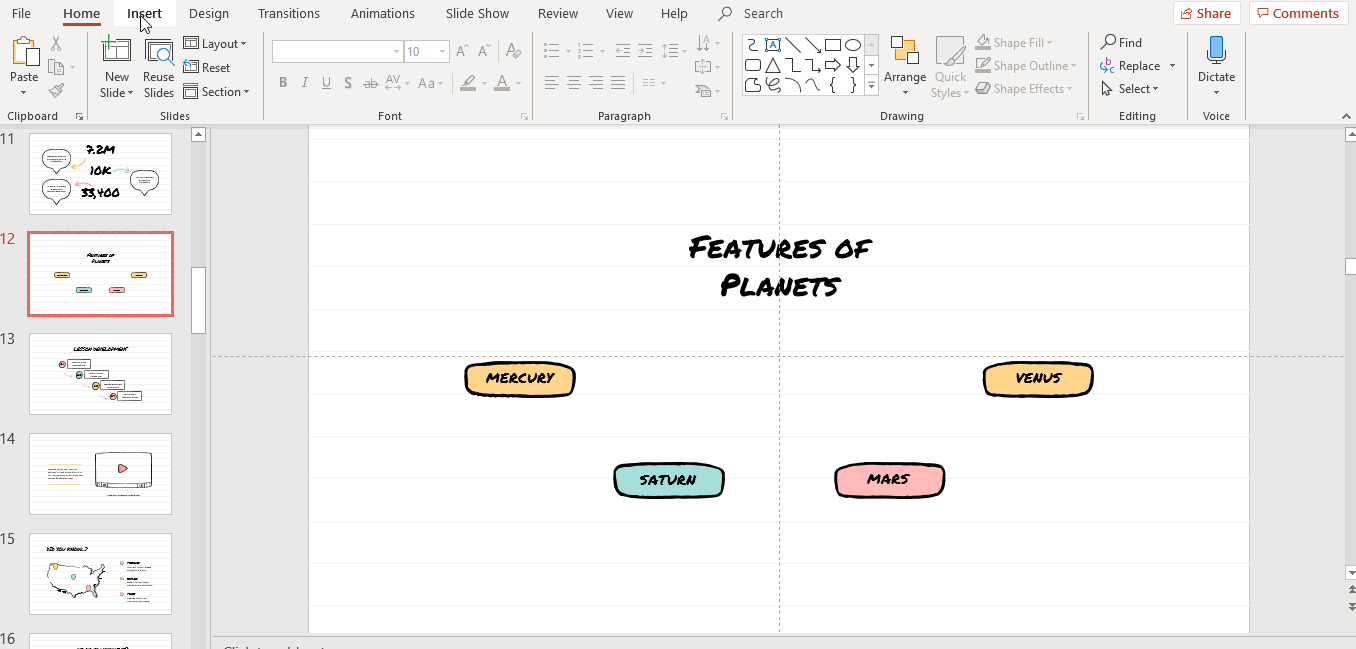The height and width of the screenshot is (649, 1356).
Task: Toggle Underline text formatting
Action: (x=327, y=83)
